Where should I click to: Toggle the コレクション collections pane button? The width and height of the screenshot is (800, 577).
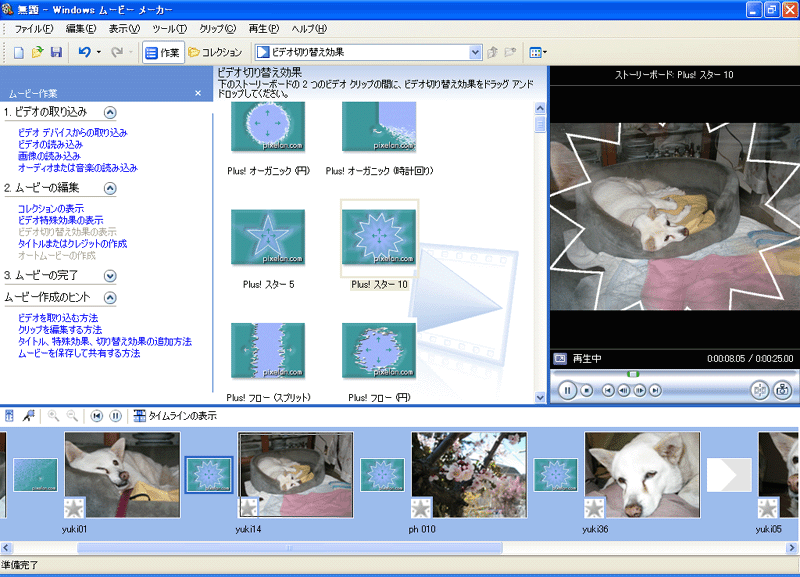pos(215,53)
